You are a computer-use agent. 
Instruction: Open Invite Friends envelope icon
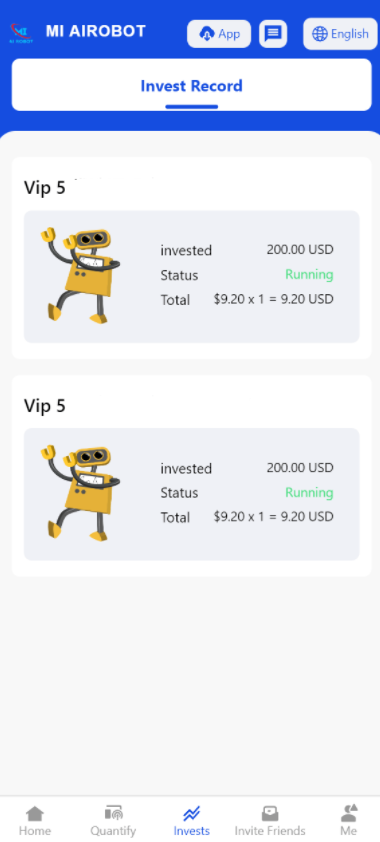(270, 814)
